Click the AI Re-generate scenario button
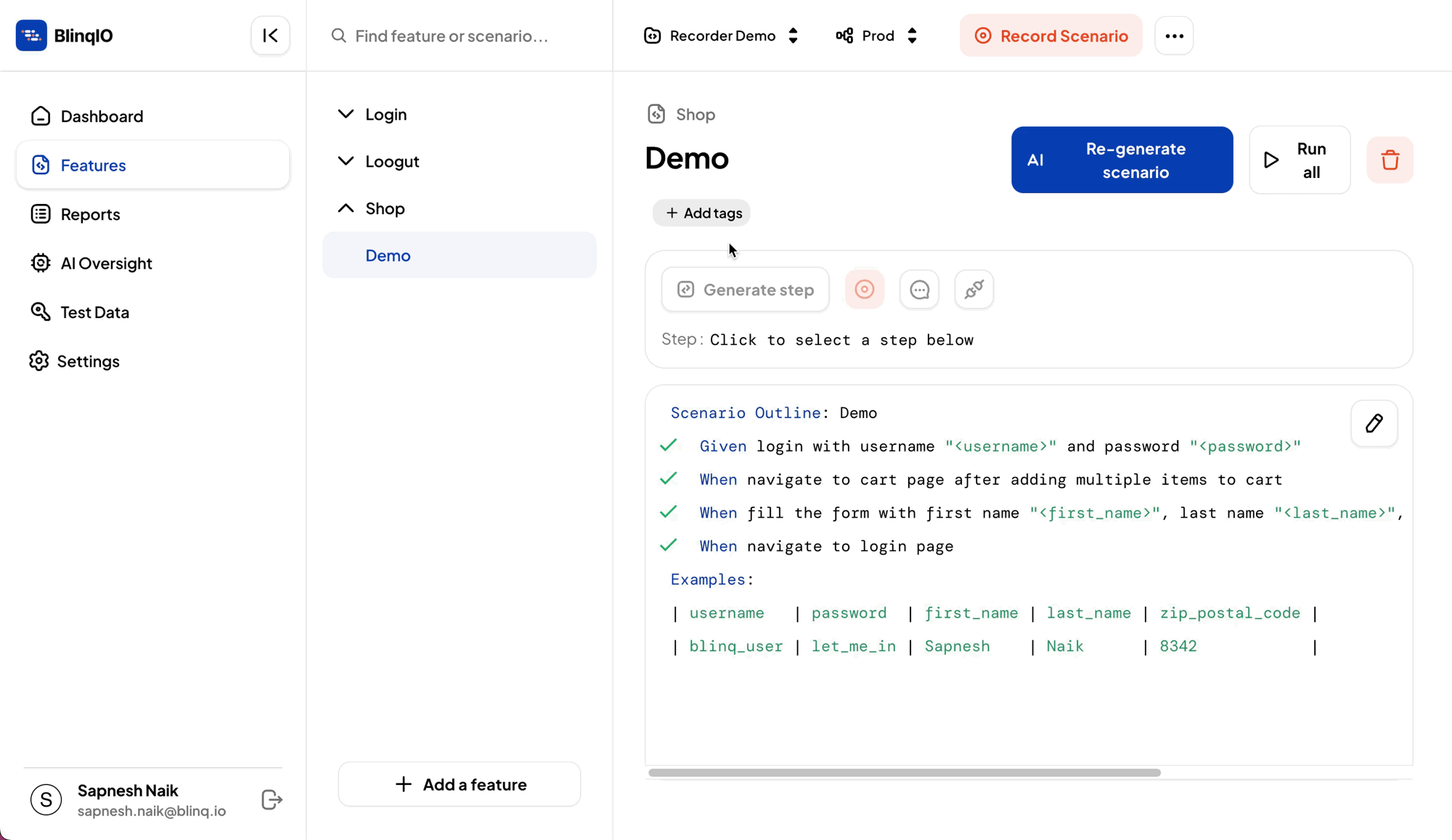1452x840 pixels. click(x=1122, y=160)
